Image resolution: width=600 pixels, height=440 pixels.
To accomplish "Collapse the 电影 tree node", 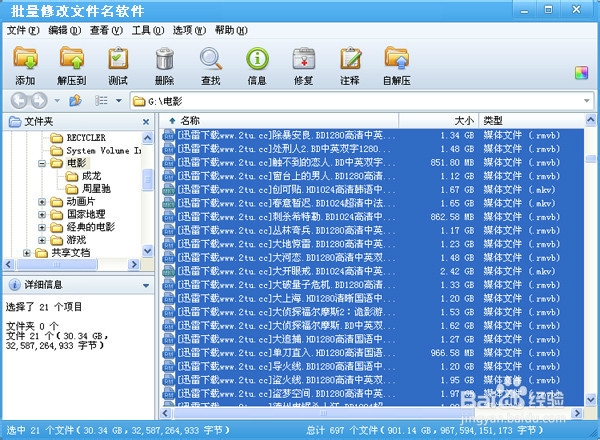I will 42,163.
